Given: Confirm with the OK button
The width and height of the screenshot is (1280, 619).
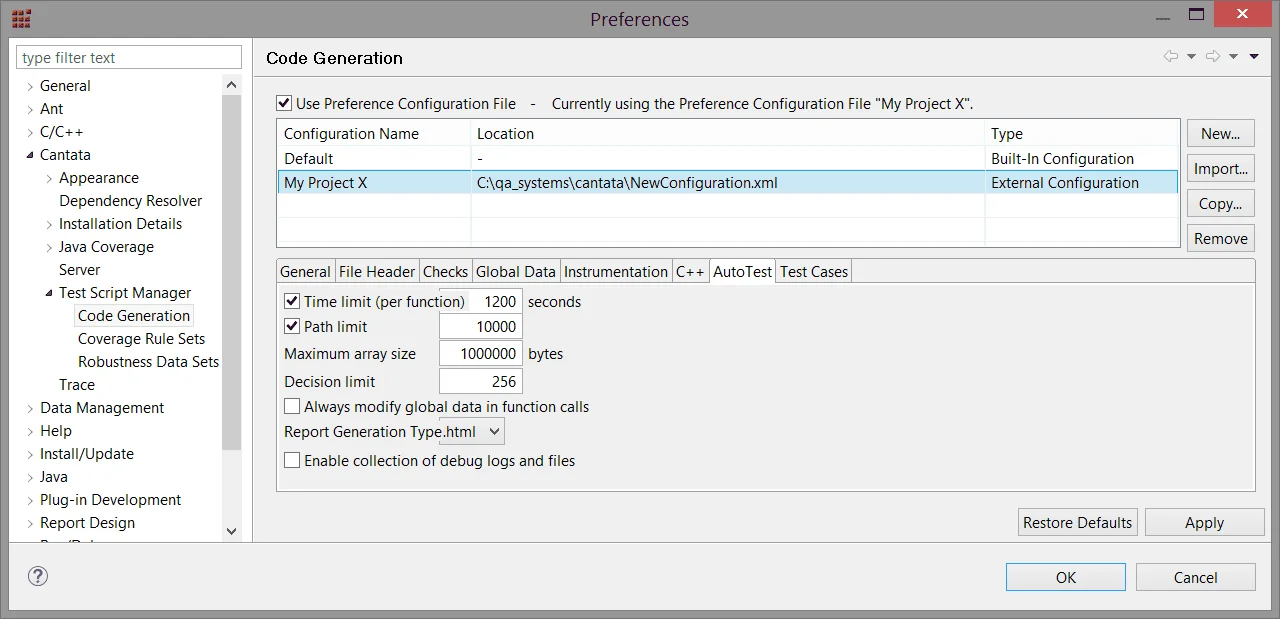Looking at the screenshot, I should (1066, 577).
